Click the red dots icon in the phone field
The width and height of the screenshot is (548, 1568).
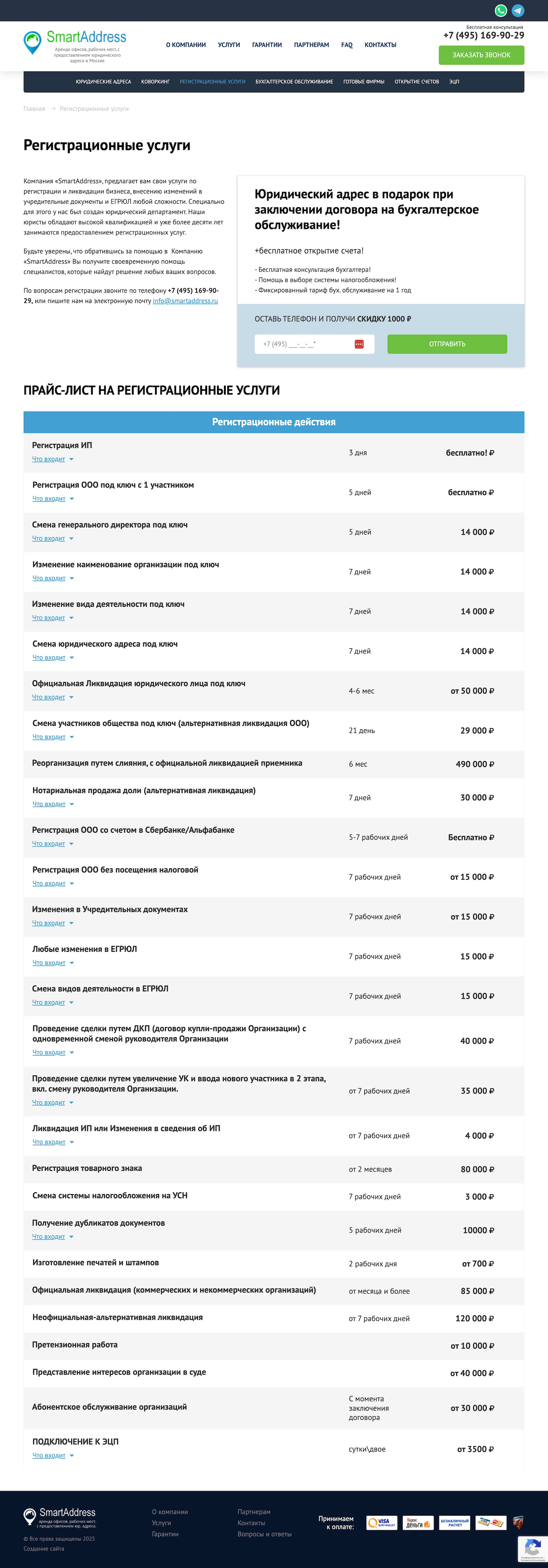[x=359, y=344]
